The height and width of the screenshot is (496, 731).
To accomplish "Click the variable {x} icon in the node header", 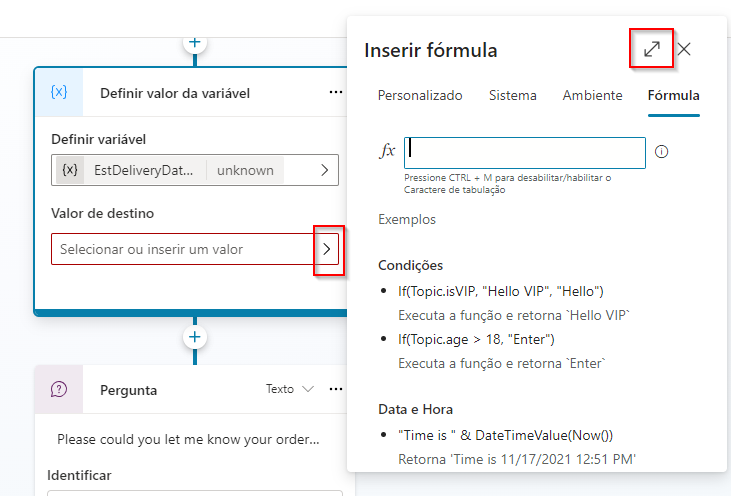I will click(59, 92).
